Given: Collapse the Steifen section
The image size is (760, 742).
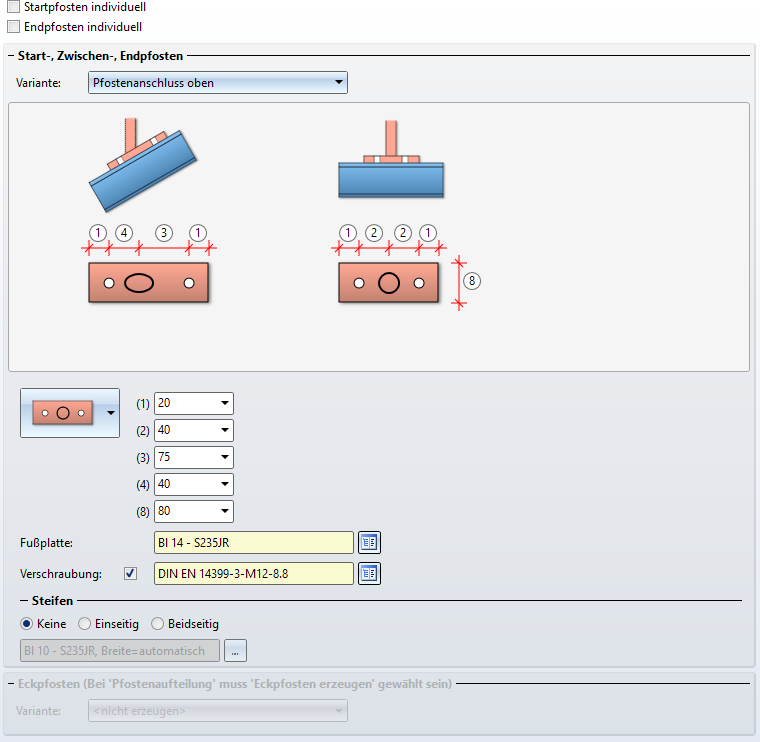Looking at the screenshot, I should click(x=24, y=601).
